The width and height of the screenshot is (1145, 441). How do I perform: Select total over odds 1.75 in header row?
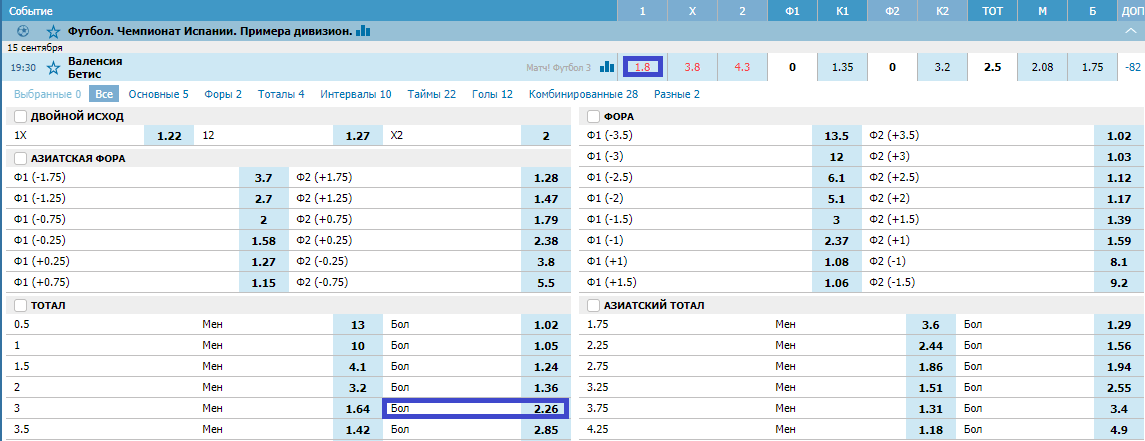[1092, 67]
